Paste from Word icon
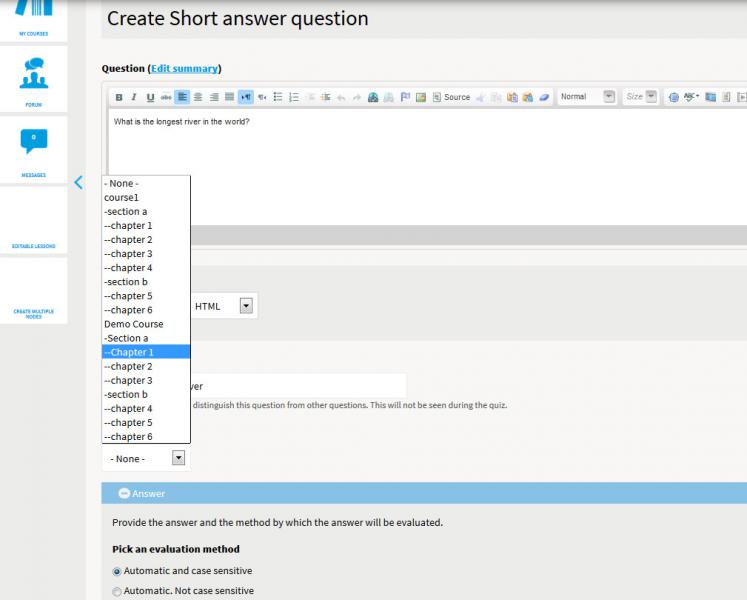Image resolution: width=747 pixels, height=600 pixels. 528,97
